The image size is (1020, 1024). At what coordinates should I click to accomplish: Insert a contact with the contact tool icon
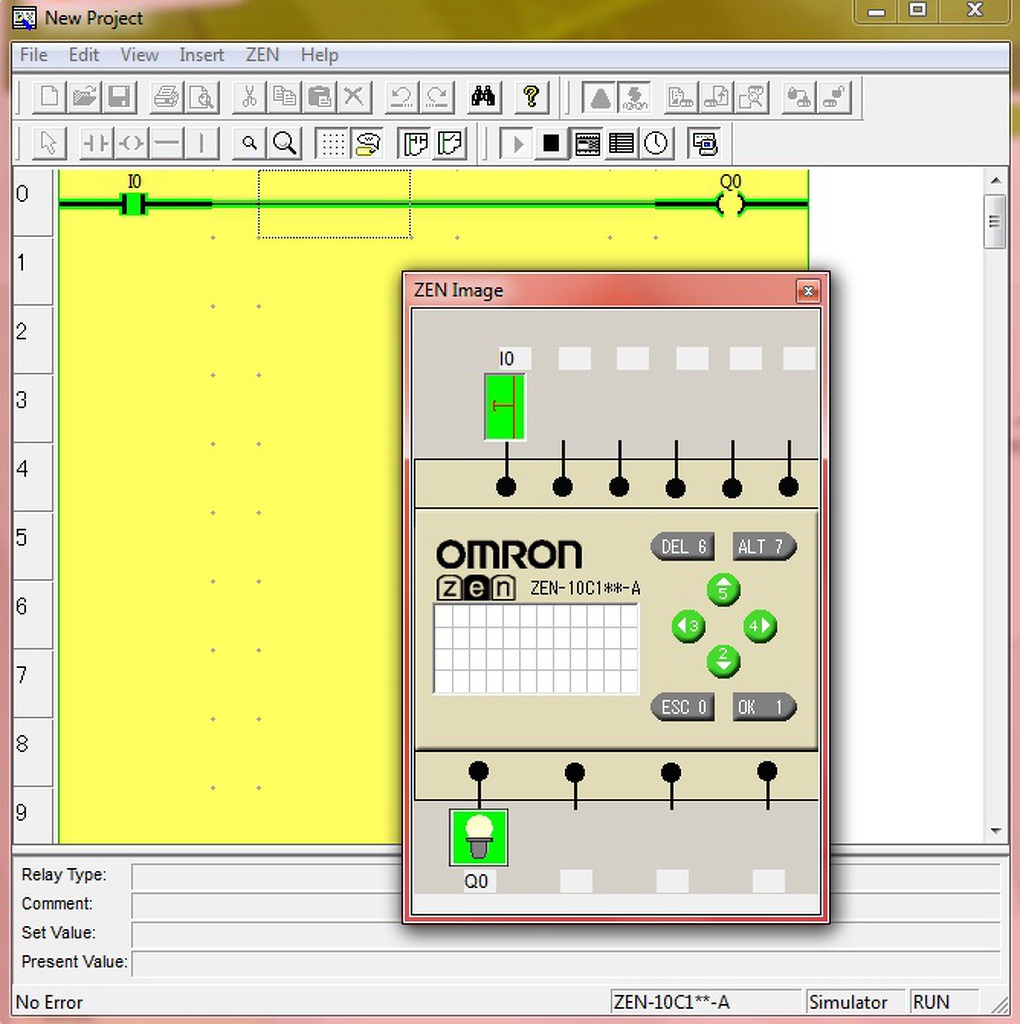97,143
